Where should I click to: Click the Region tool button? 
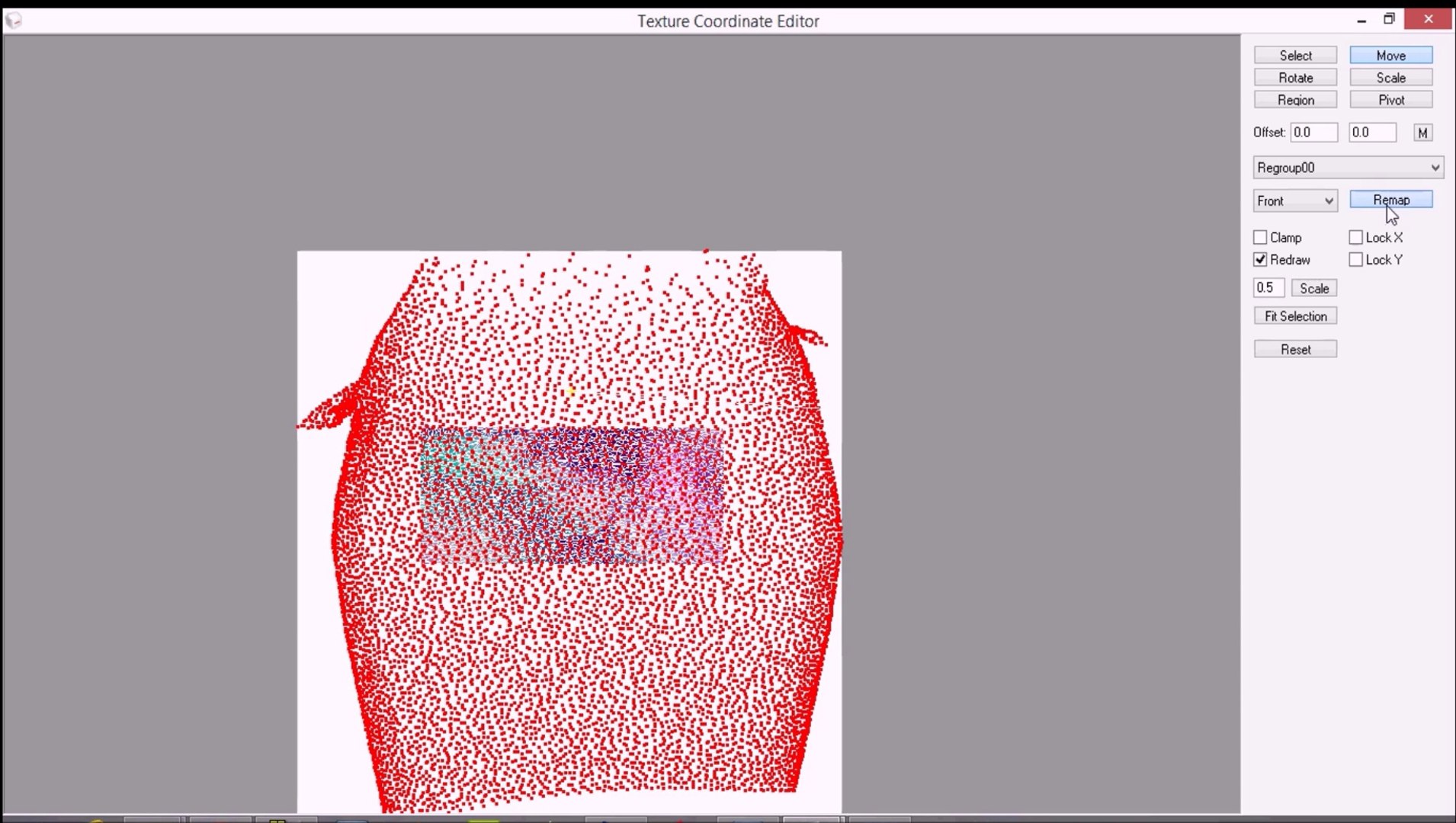tap(1295, 99)
